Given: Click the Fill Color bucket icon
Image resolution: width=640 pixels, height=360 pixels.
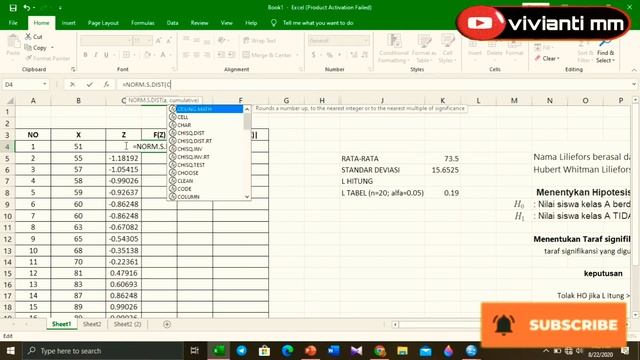Looking at the screenshot, I should click(147, 55).
